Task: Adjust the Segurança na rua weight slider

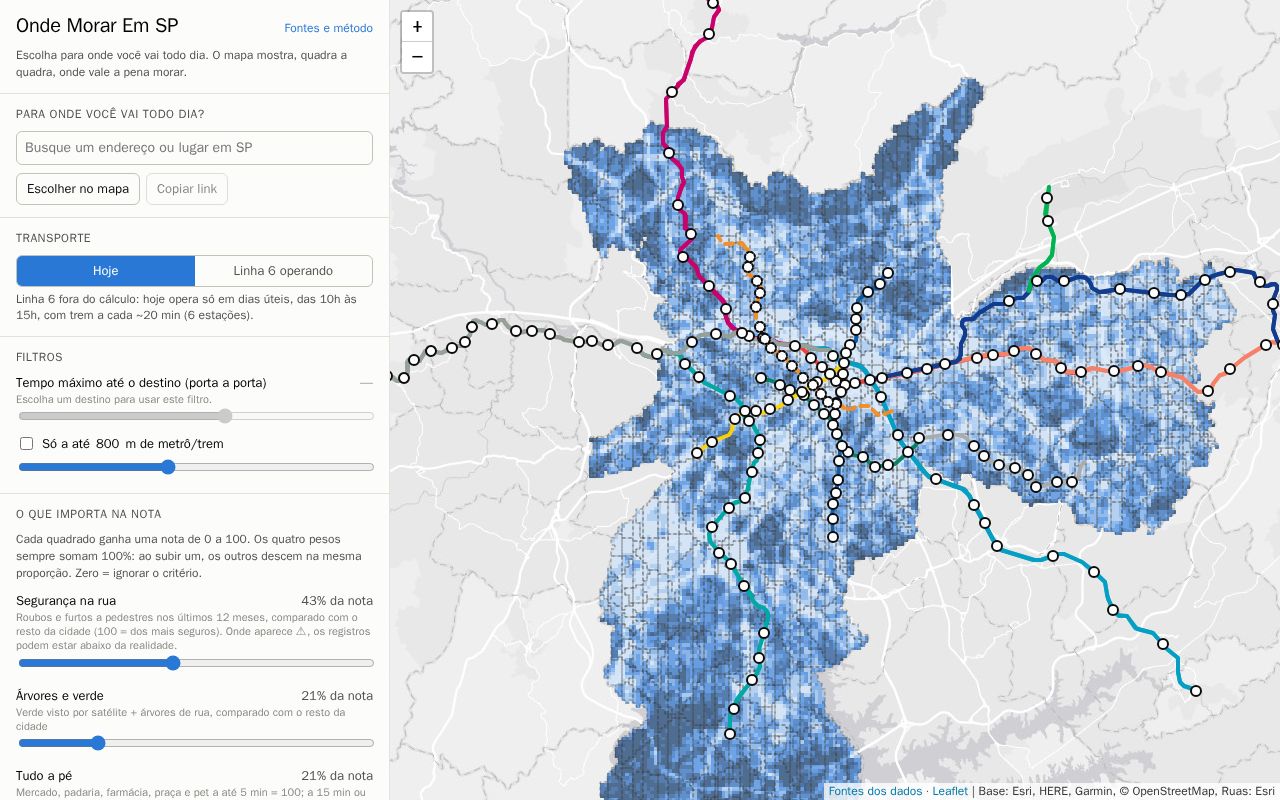Action: point(196,663)
